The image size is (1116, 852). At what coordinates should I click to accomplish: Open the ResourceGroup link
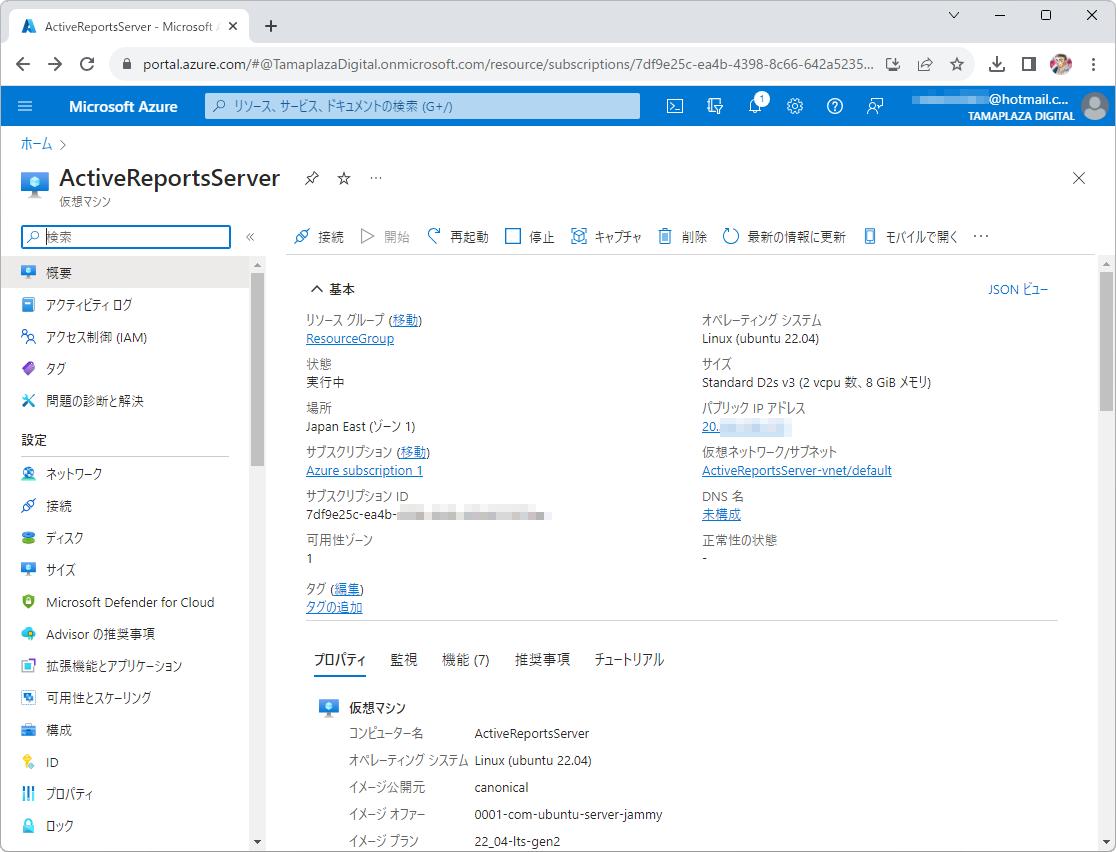coord(349,339)
